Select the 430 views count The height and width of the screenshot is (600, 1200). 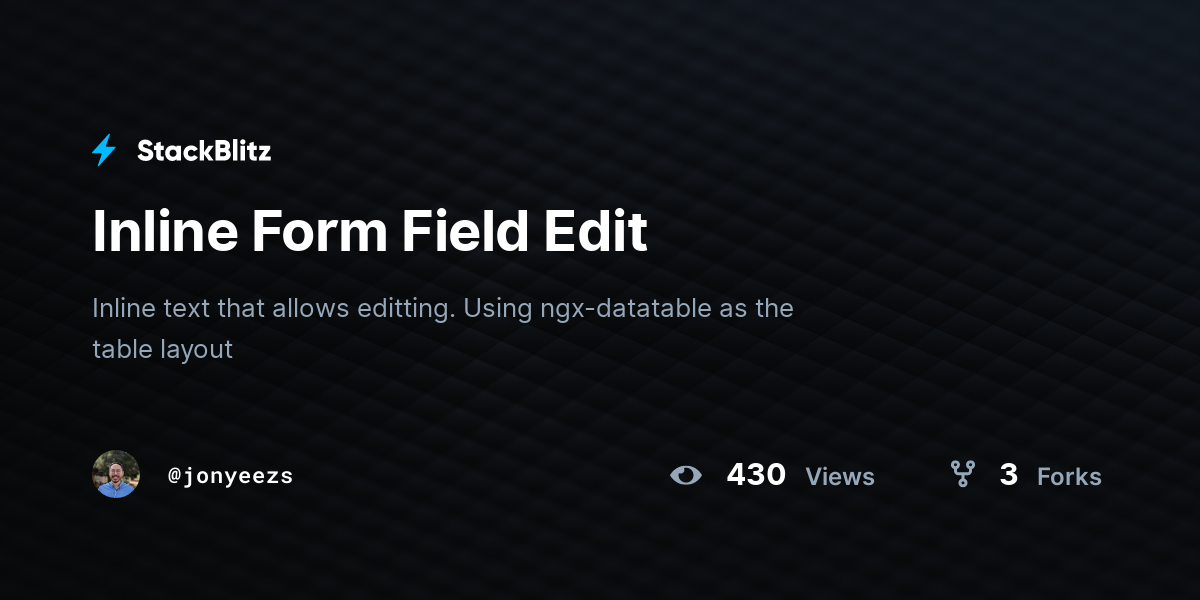756,475
